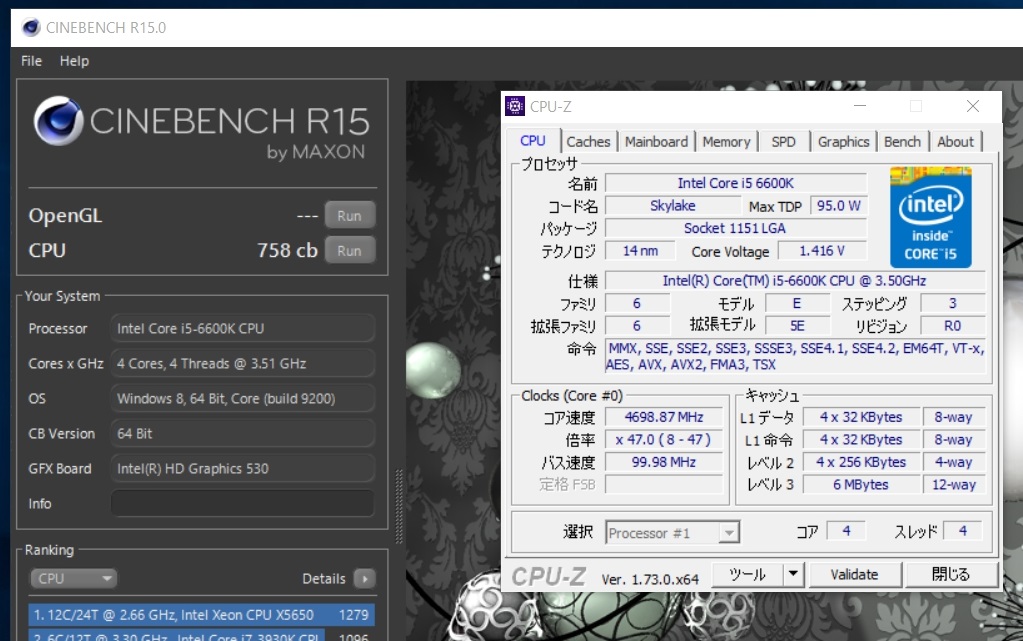Click the 95.0 W Max TDP value
The image size is (1023, 641).
pyautogui.click(x=838, y=206)
